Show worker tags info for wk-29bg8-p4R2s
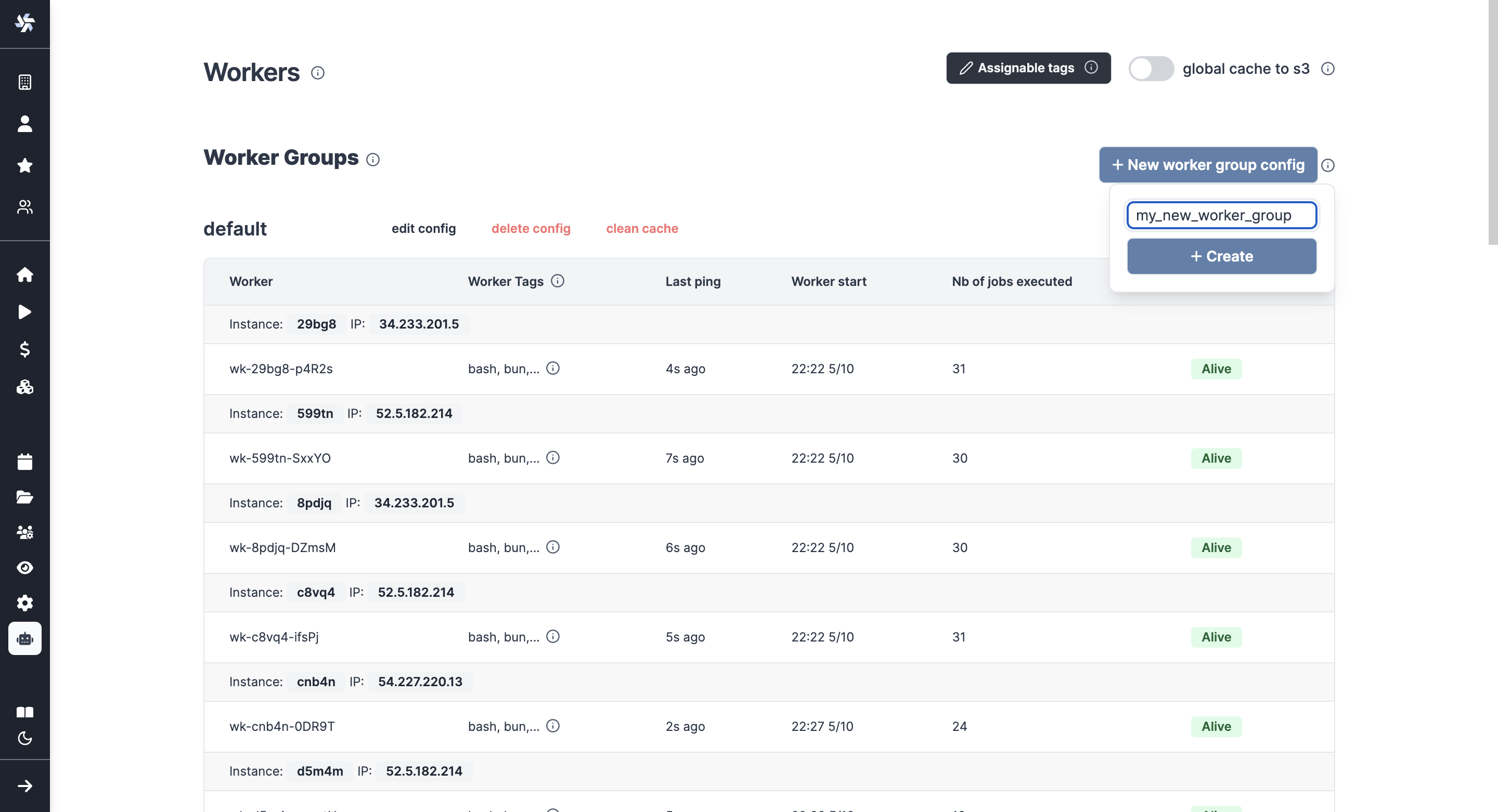1498x812 pixels. pyautogui.click(x=553, y=368)
